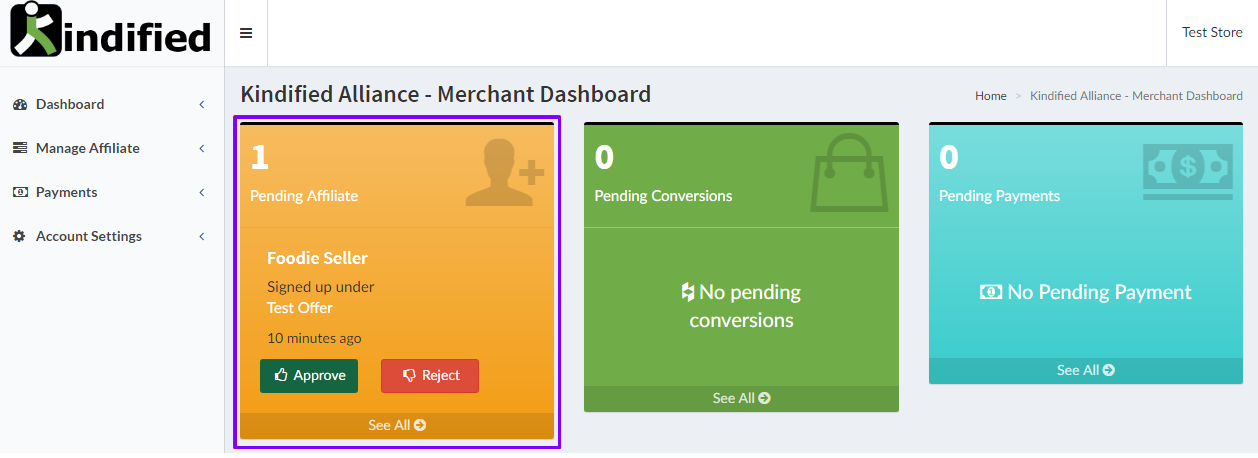This screenshot has height=458, width=1258.
Task: Click the Pending Affiliate count 1
Action: click(259, 157)
